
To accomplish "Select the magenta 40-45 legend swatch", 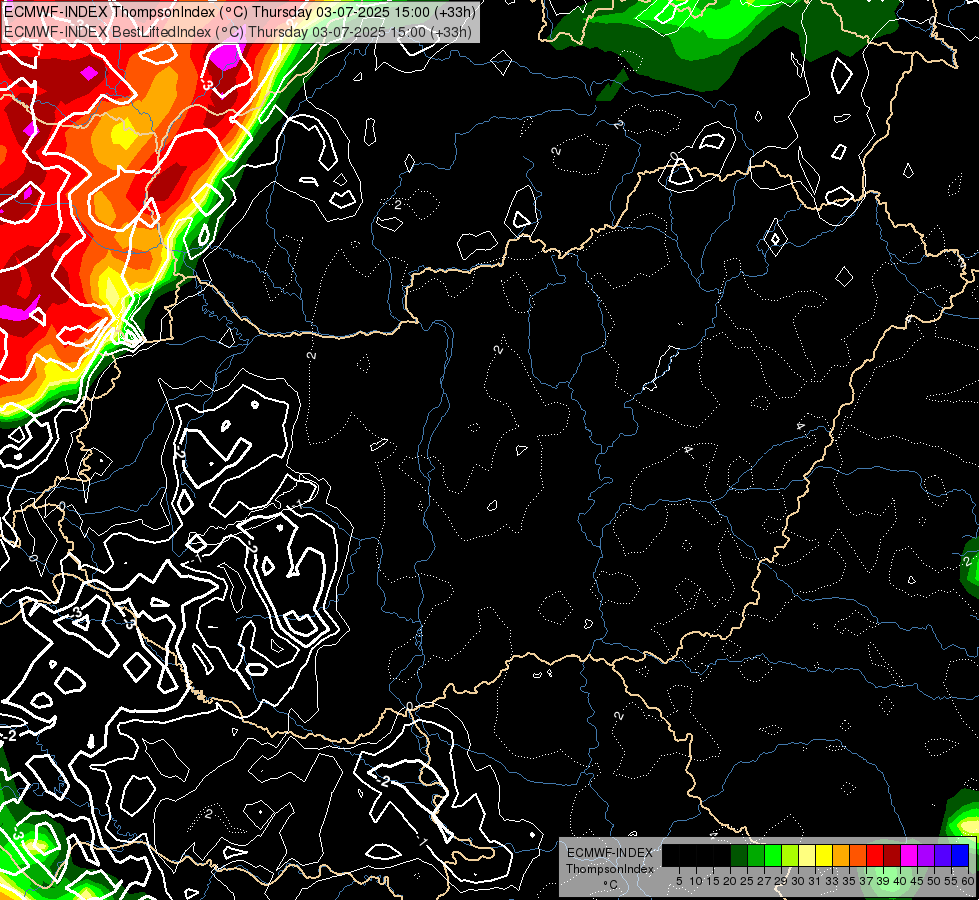I will 909,856.
